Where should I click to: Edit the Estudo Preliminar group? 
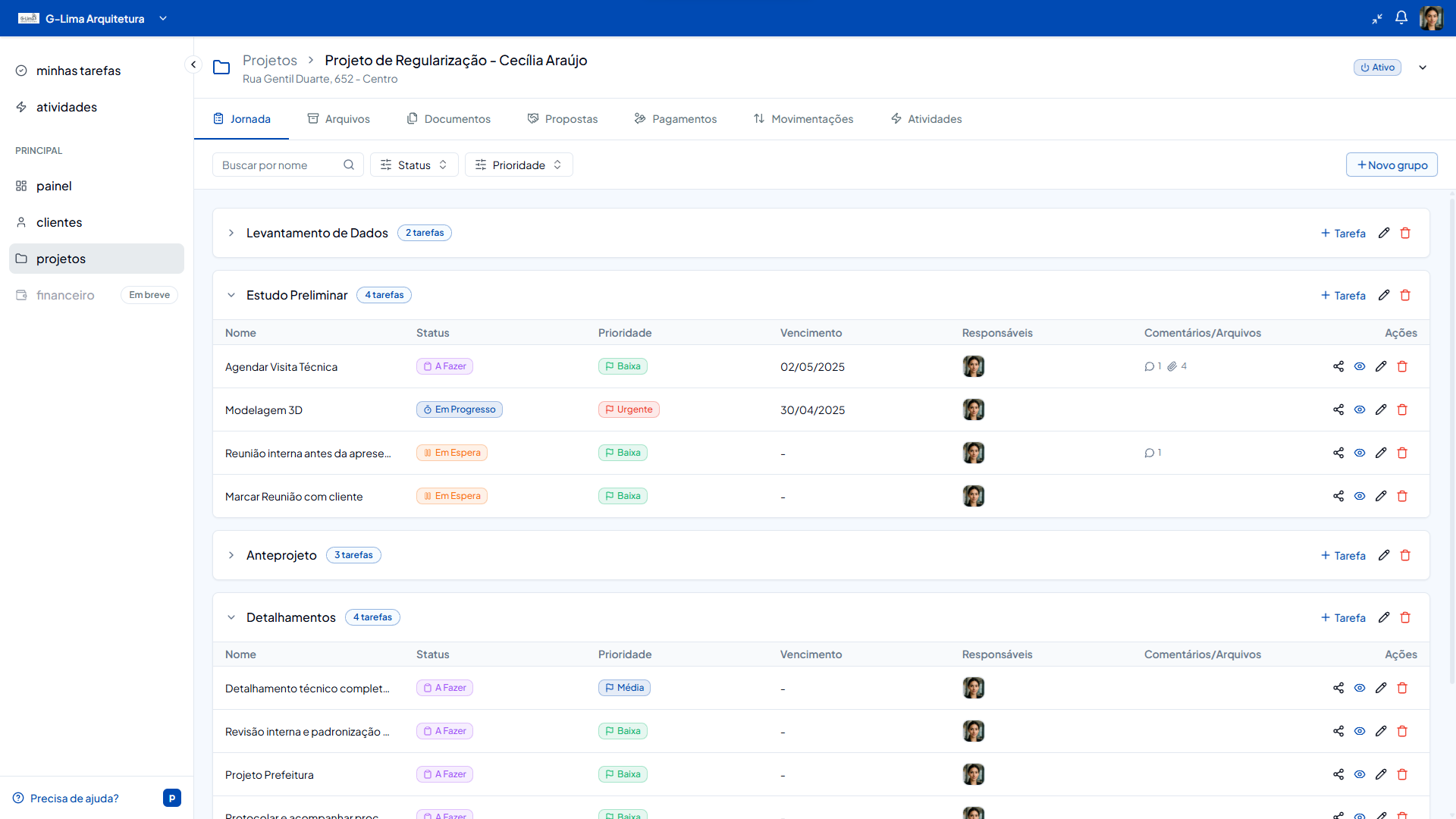1384,295
